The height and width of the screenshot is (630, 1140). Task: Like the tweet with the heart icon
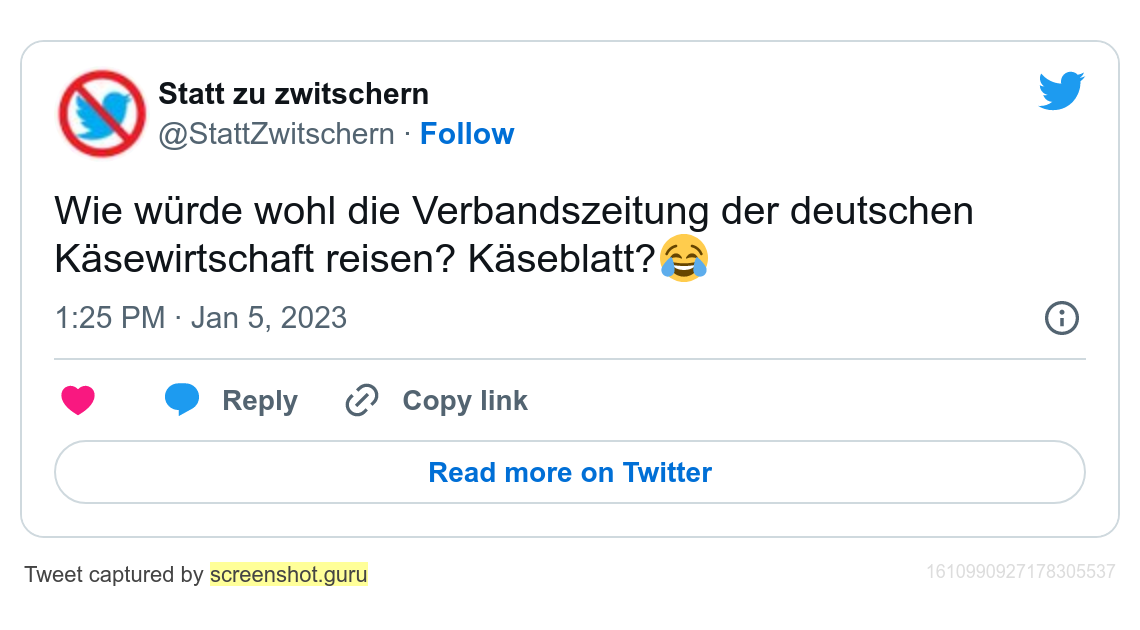click(x=78, y=401)
